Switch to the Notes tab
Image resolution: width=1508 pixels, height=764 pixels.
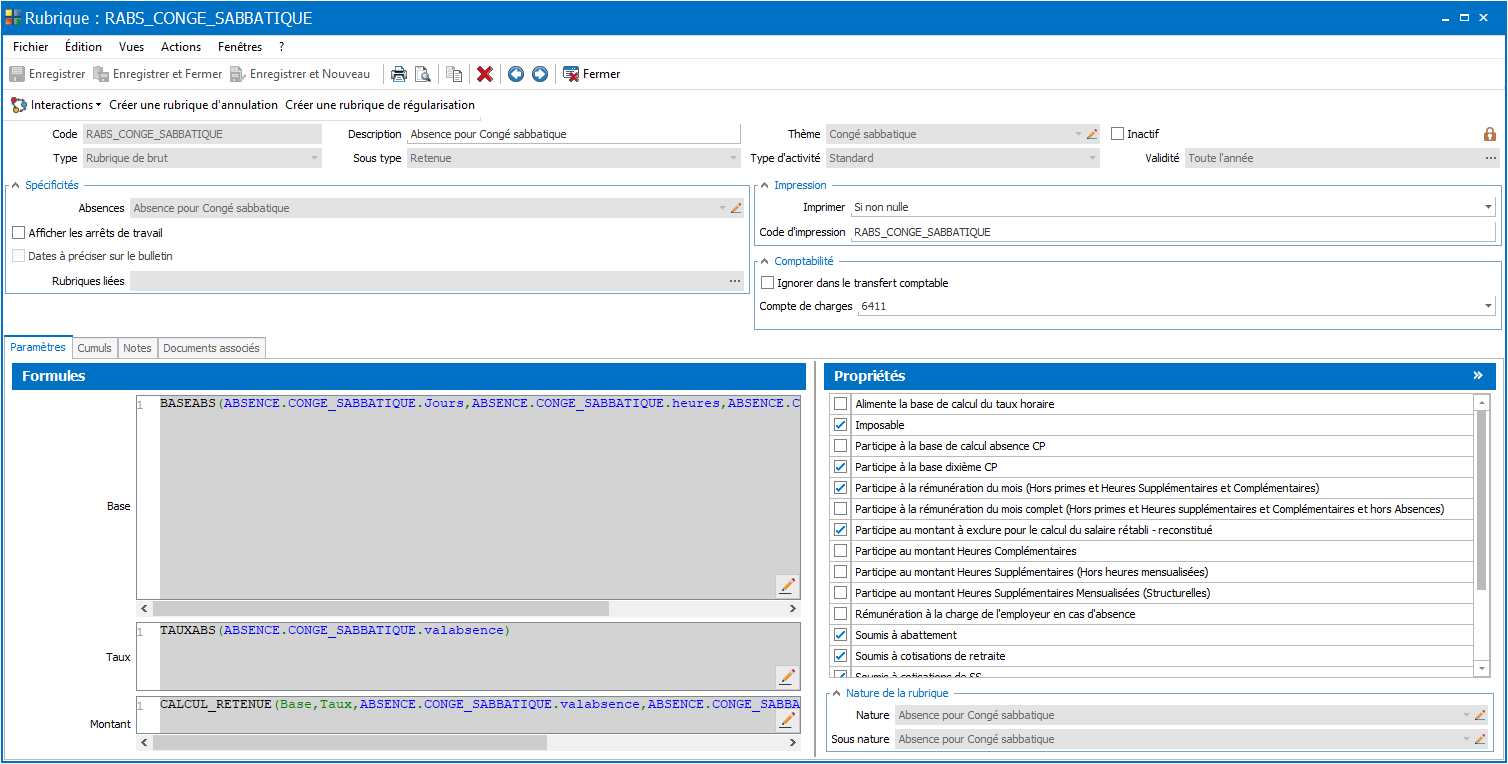click(x=137, y=348)
